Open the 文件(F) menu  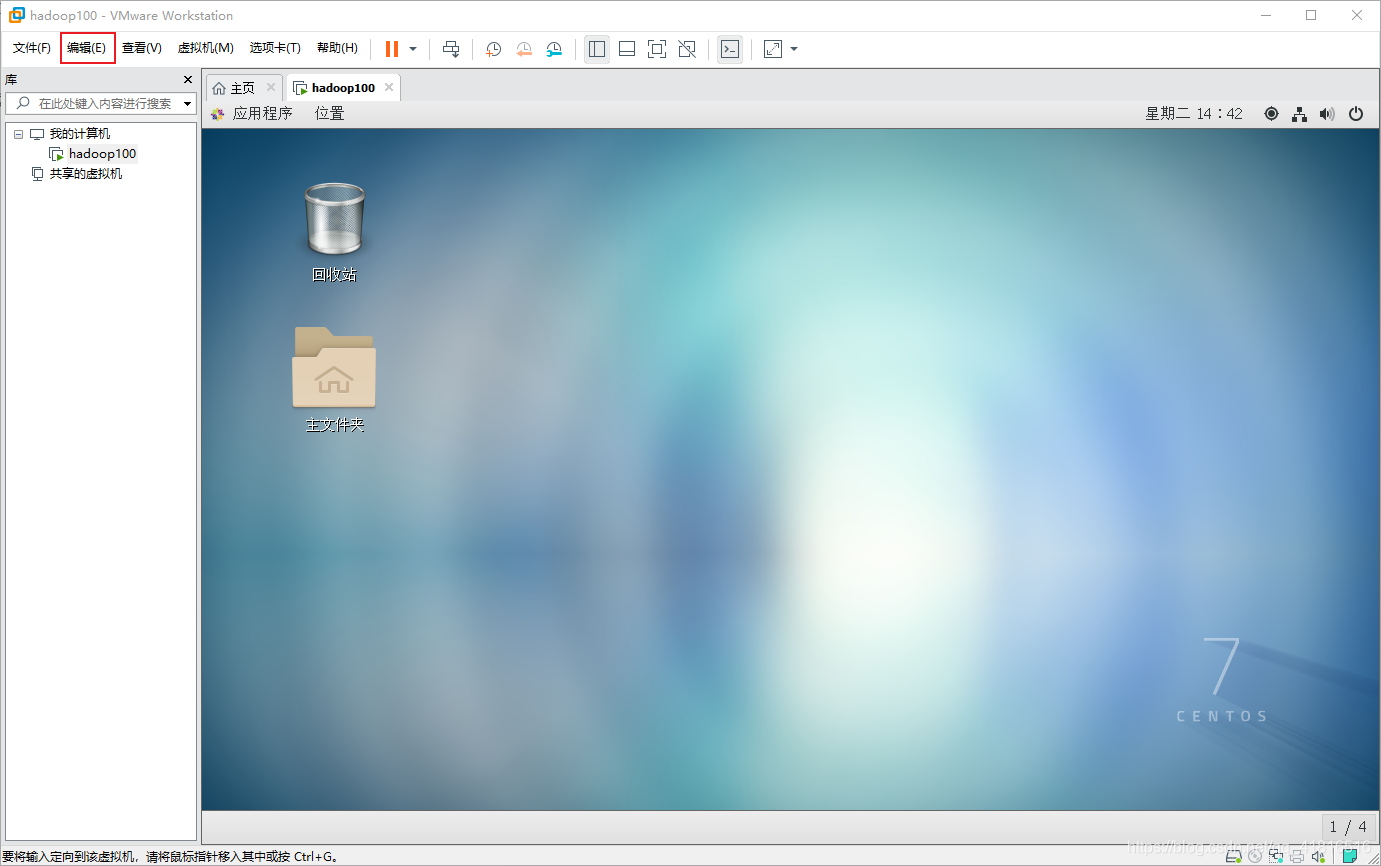tap(32, 48)
